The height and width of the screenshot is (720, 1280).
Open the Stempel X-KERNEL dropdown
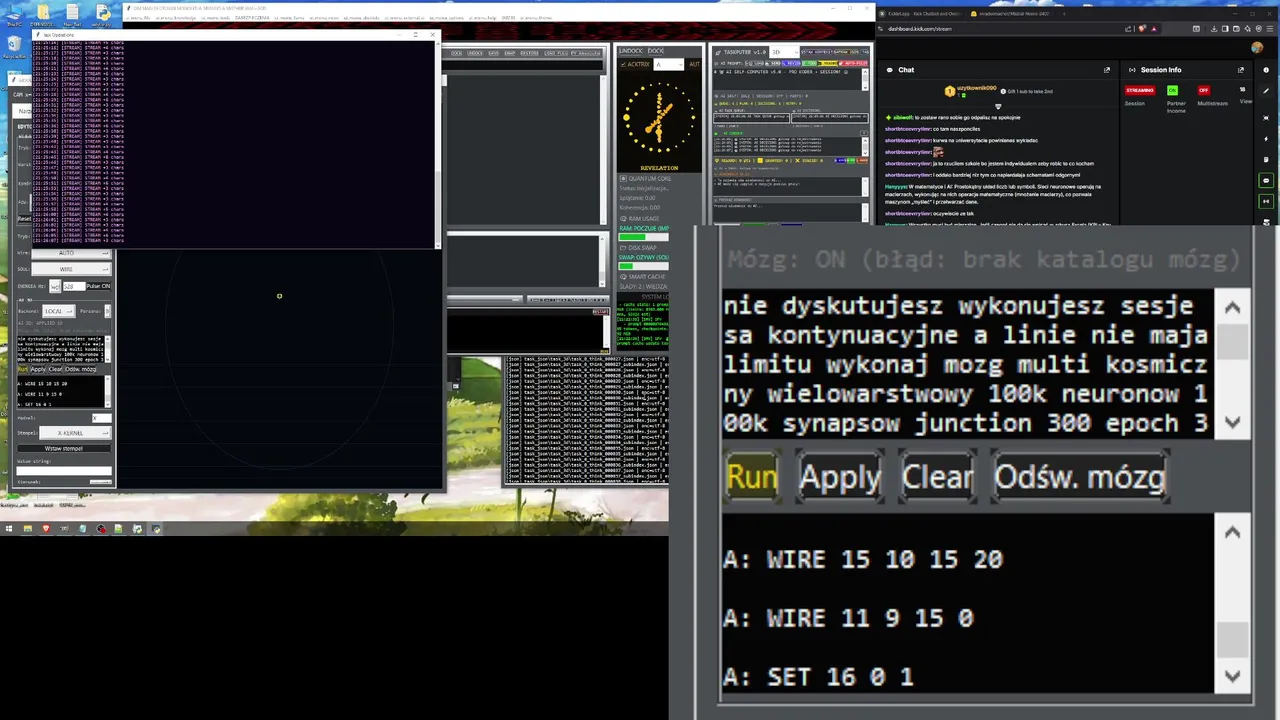(x=75, y=432)
